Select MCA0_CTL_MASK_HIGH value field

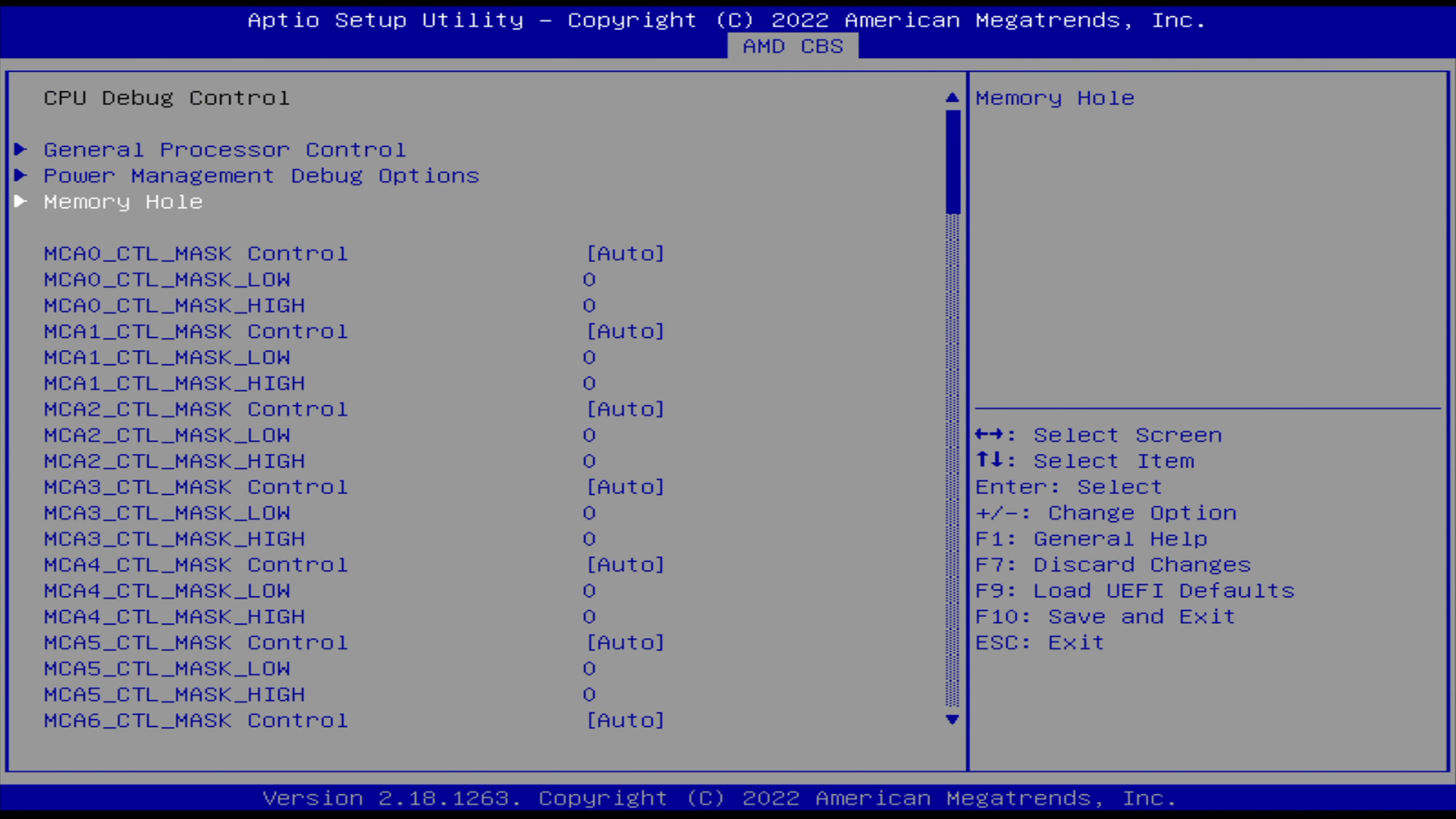[590, 306]
